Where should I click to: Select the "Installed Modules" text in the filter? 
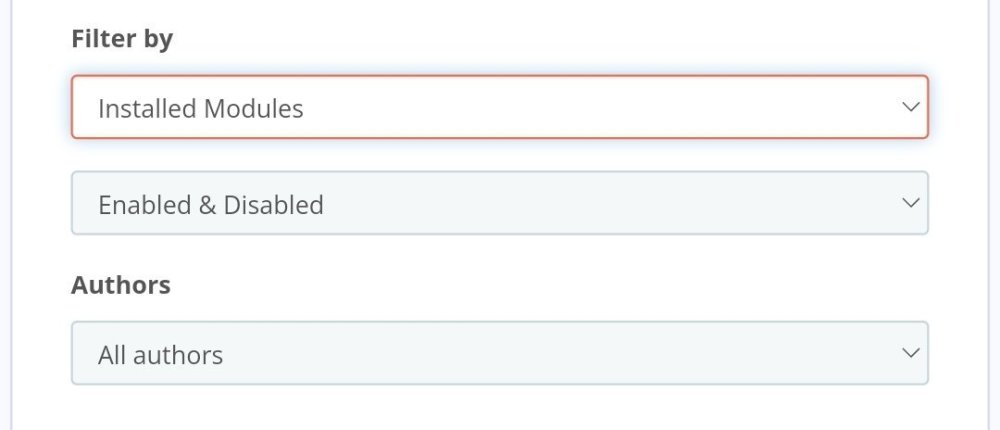click(x=200, y=108)
